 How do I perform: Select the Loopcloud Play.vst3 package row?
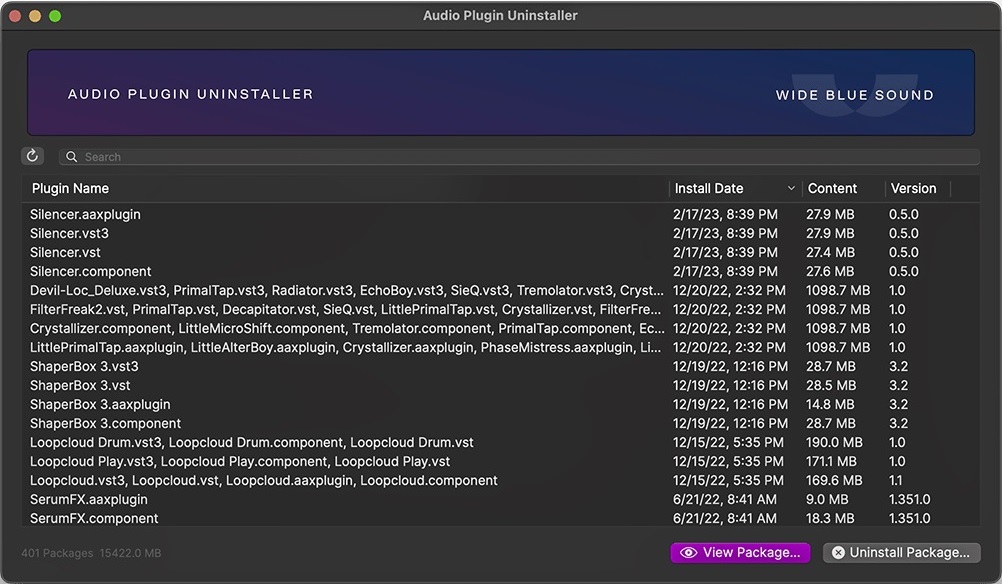[x=501, y=461]
